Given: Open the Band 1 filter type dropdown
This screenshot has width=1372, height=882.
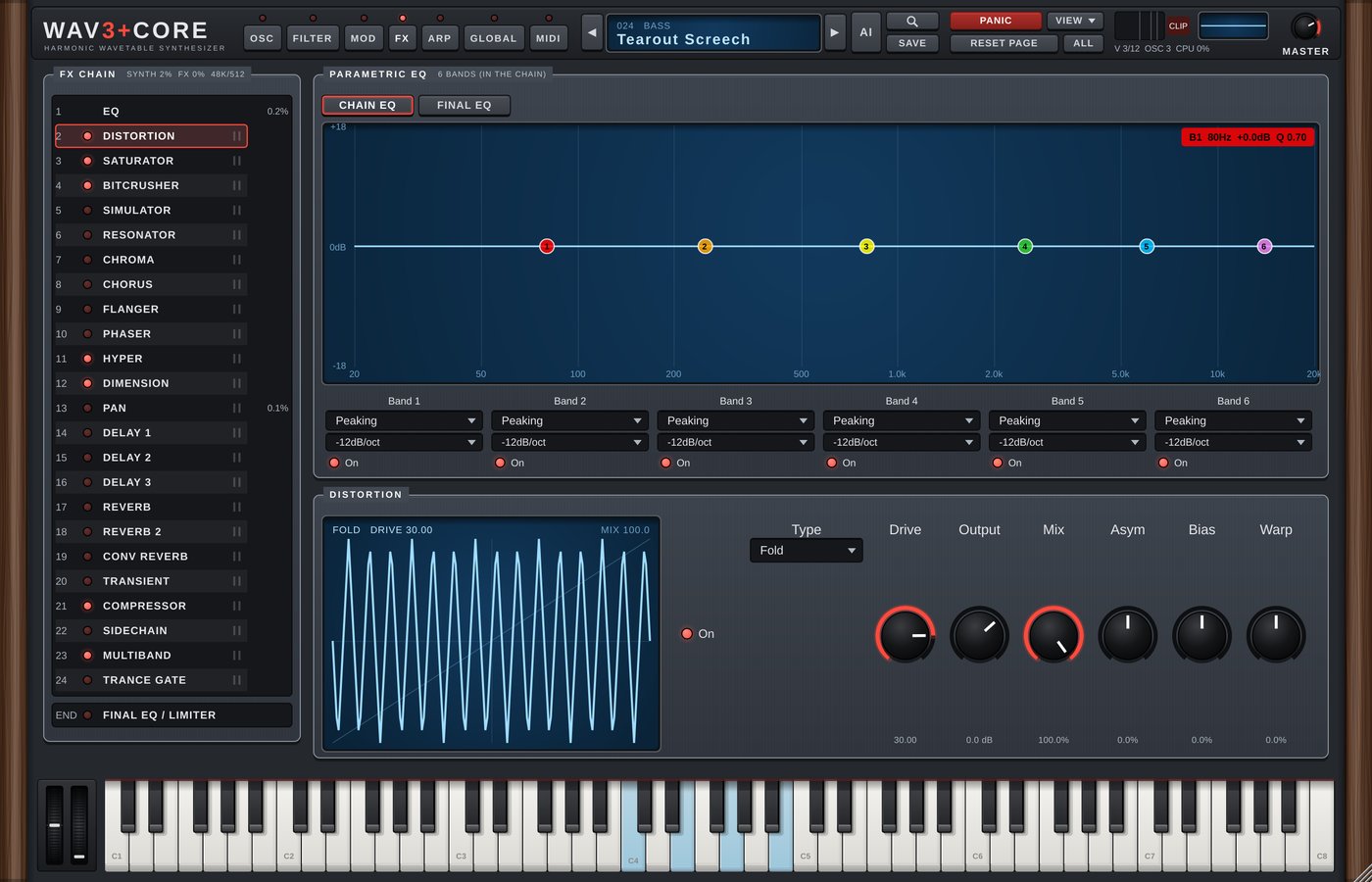Looking at the screenshot, I should tap(404, 420).
